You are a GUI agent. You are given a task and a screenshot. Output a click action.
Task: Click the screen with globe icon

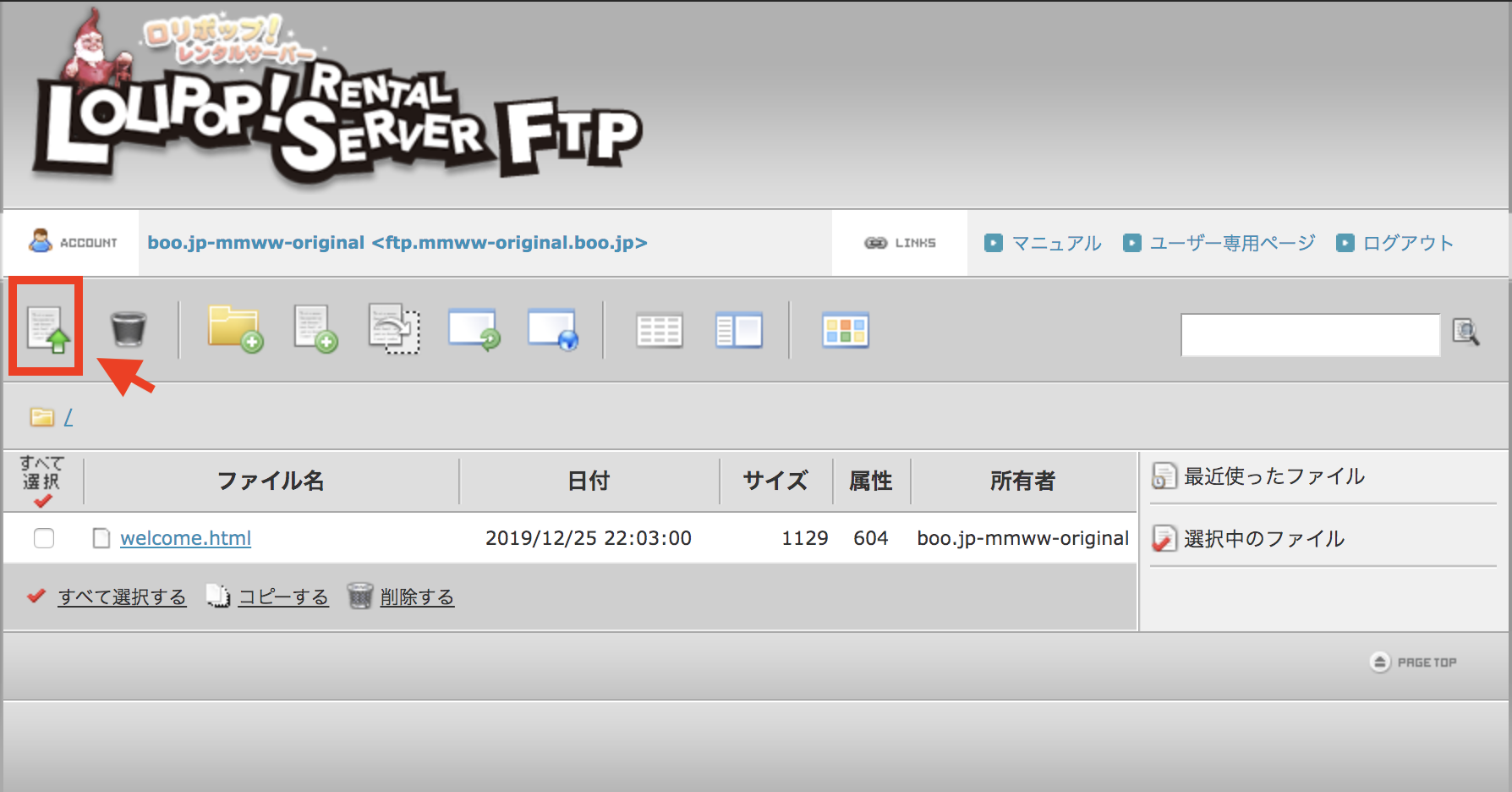[x=553, y=329]
